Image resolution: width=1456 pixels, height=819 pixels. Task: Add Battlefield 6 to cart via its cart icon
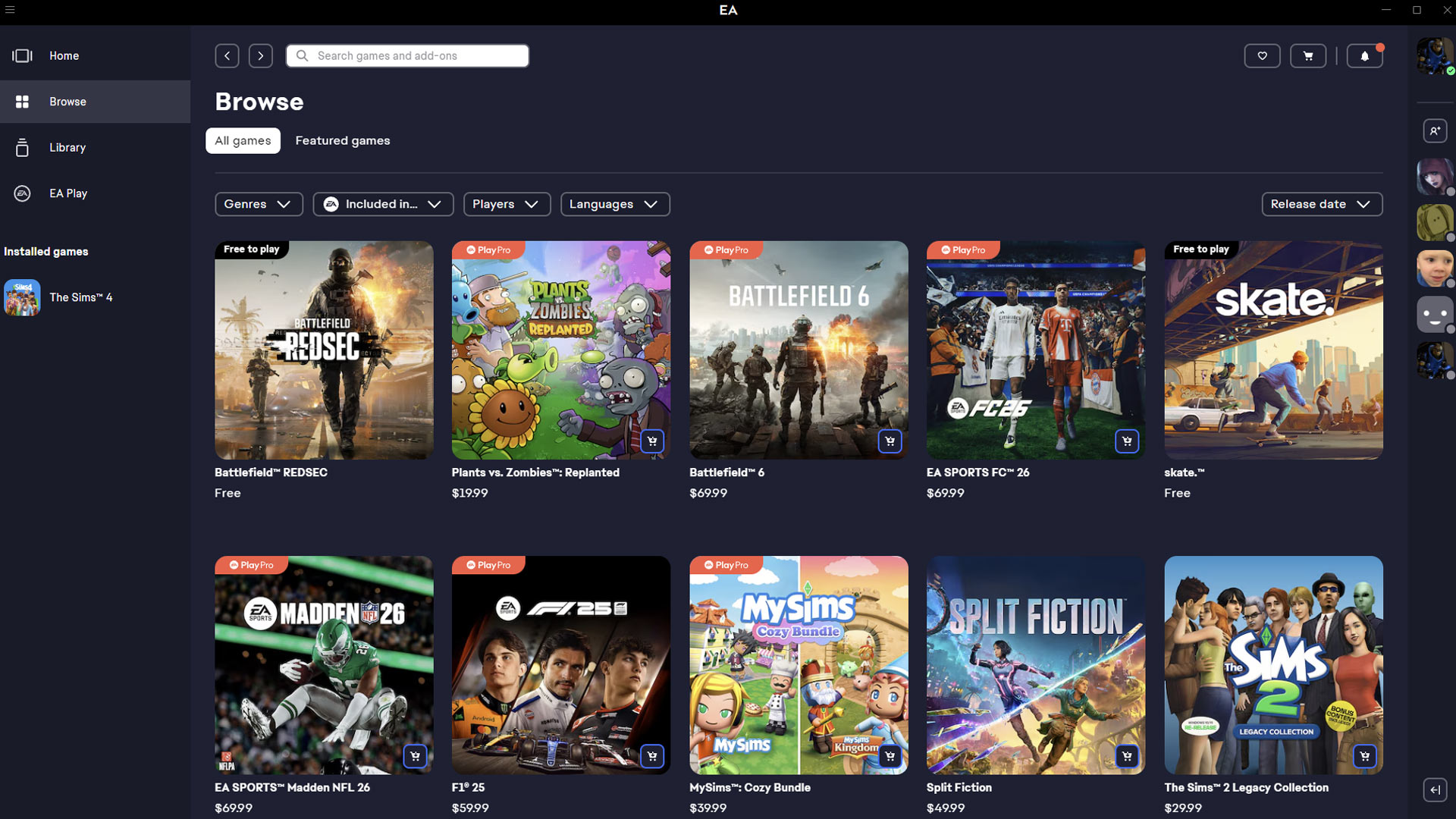click(890, 441)
